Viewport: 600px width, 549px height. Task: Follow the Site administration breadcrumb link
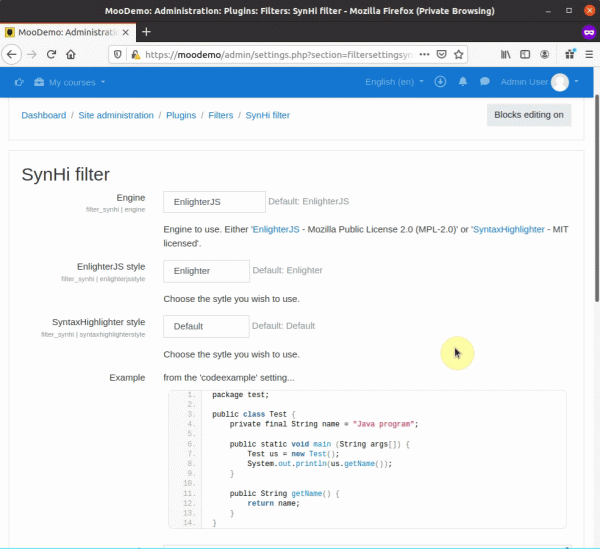[116, 115]
